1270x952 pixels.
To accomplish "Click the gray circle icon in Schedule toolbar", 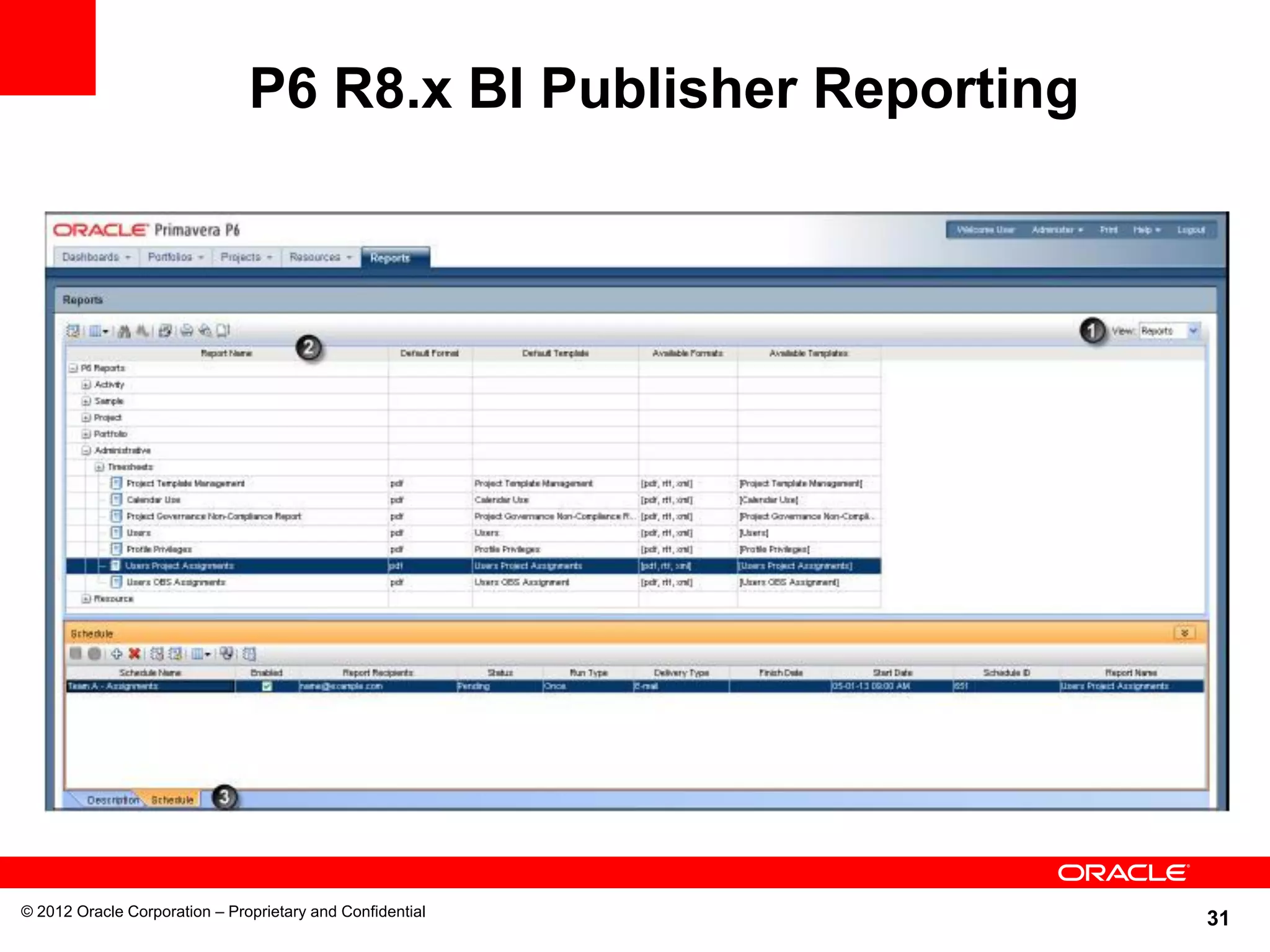I will [94, 654].
